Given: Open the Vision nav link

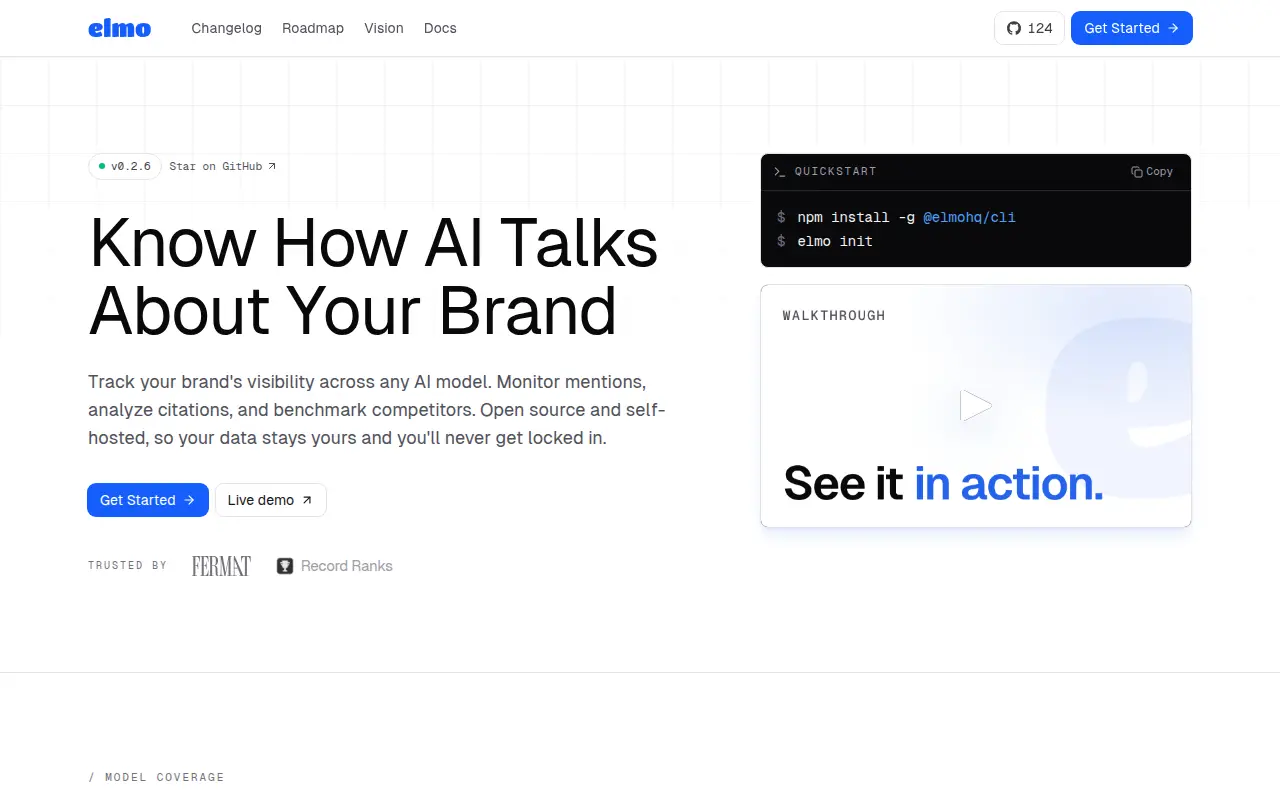Looking at the screenshot, I should (x=384, y=28).
